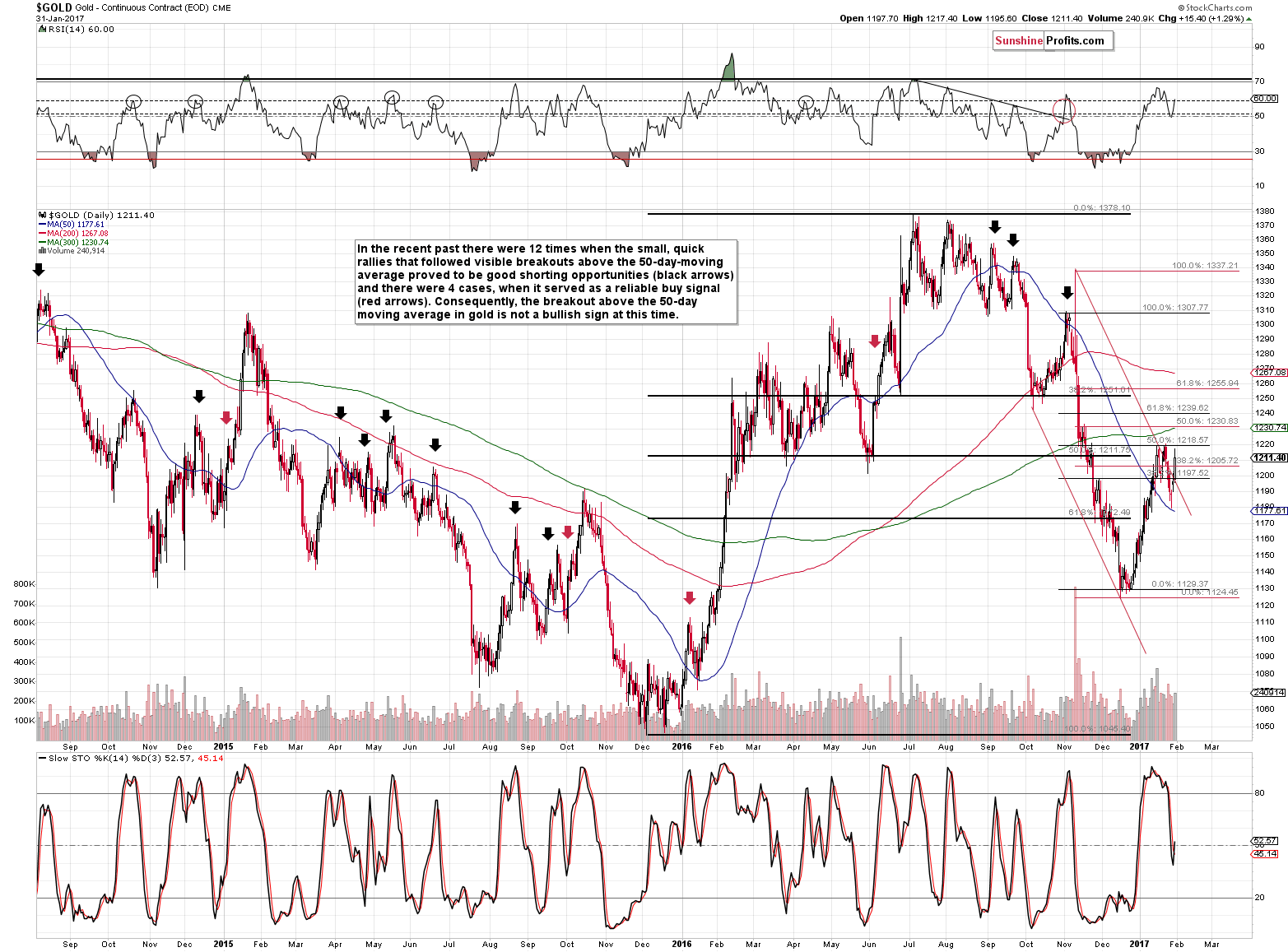Viewport: 1288px width, 952px height.
Task: Click the 52.57 stochastic %K value tag
Action: [x=1266, y=841]
